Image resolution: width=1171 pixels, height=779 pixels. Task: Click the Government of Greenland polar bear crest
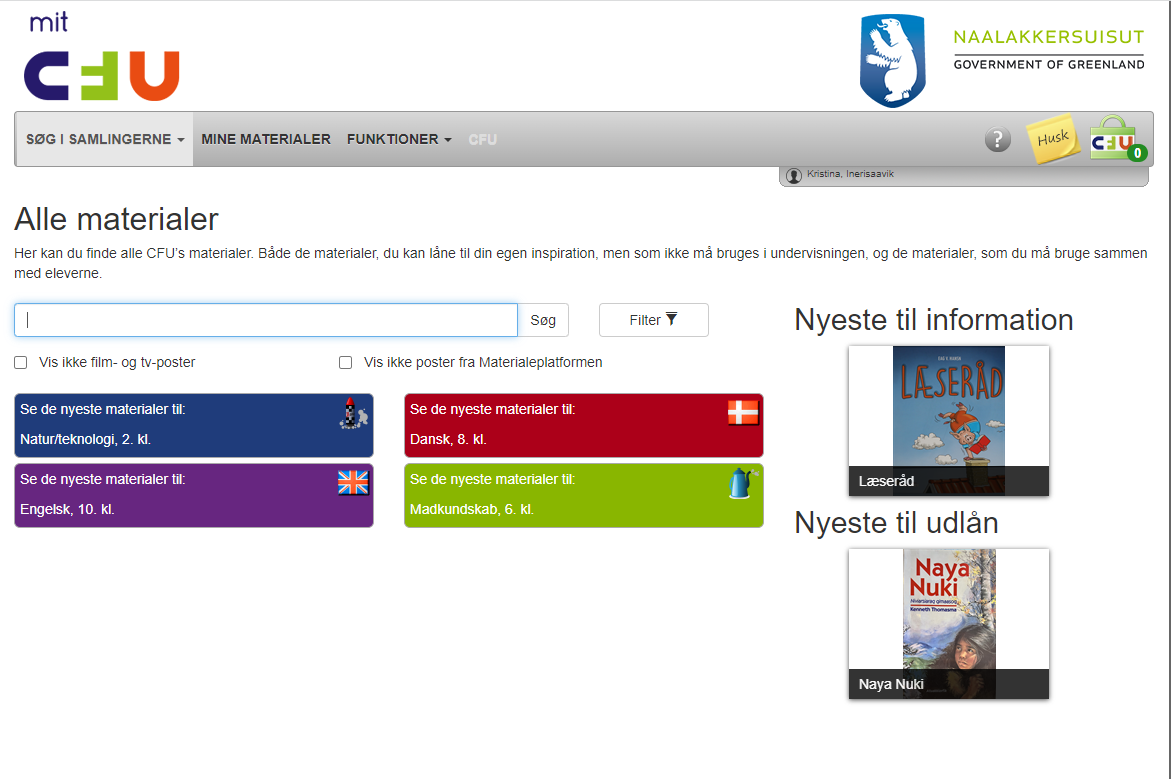892,60
